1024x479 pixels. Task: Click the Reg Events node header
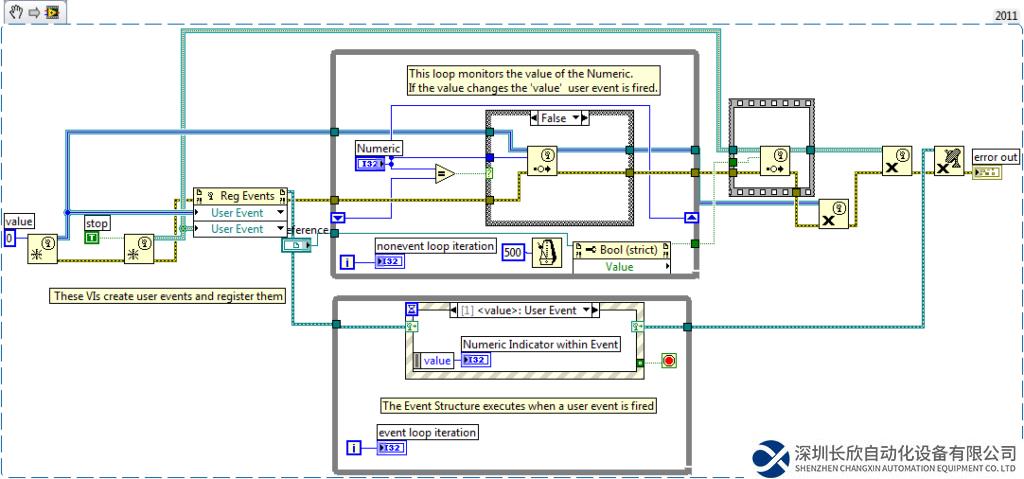point(240,196)
